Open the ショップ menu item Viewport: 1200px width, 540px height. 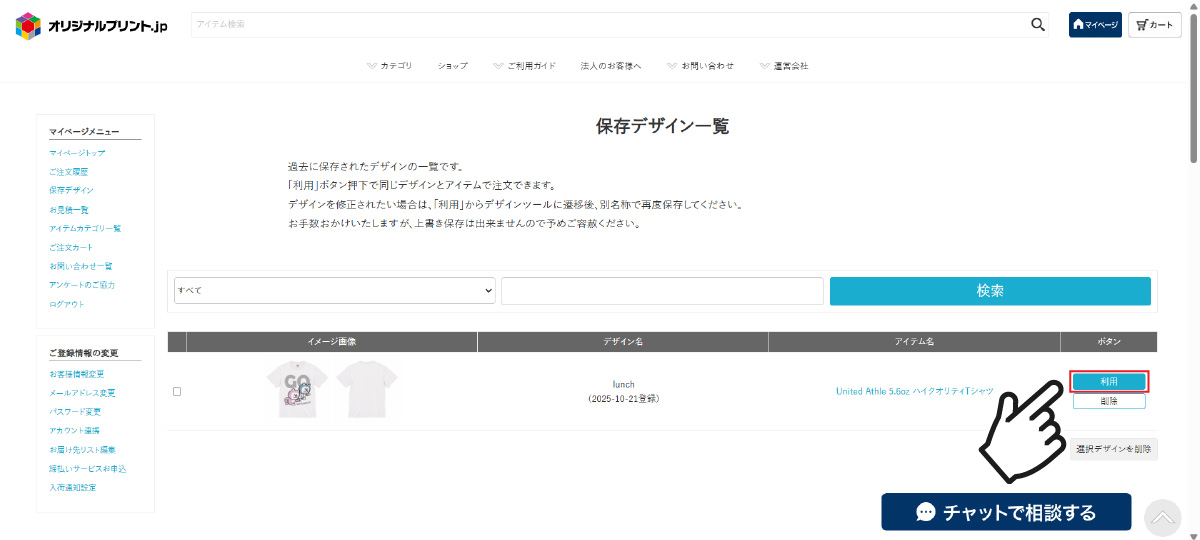(452, 66)
